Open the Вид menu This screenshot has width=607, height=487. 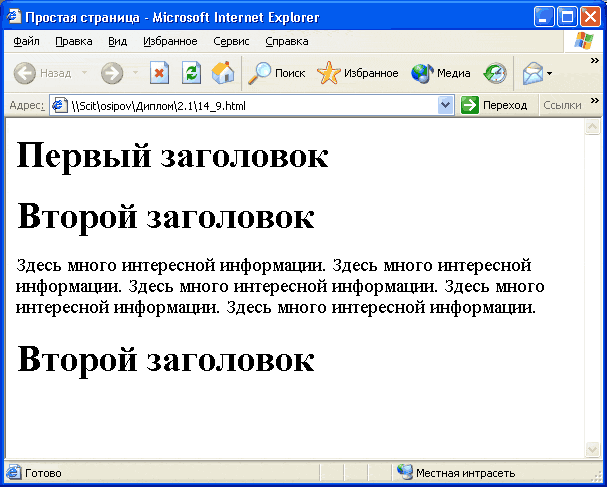click(x=117, y=41)
